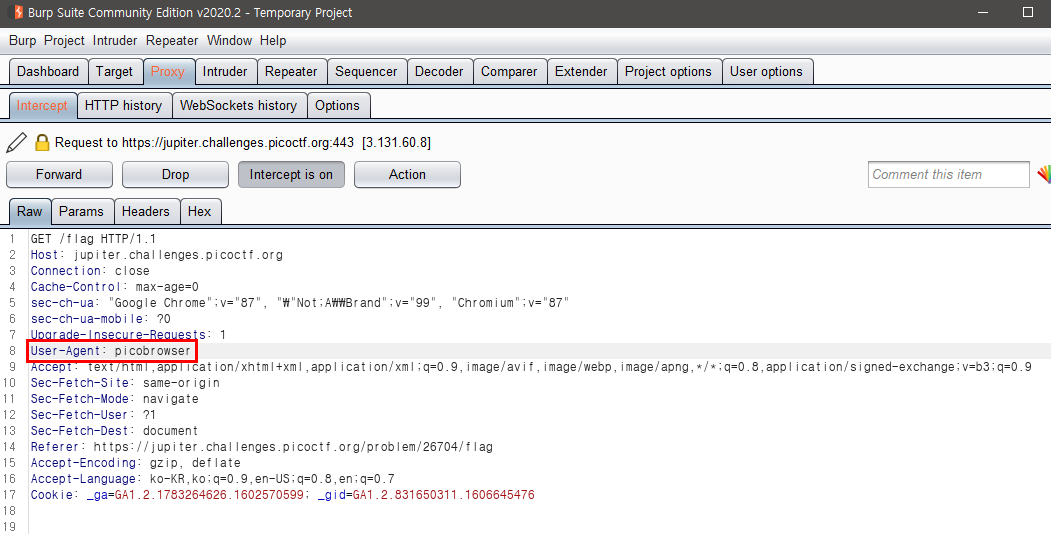Click the Sec-Fetch-Dest: document line
The width and height of the screenshot is (1051, 534).
pyautogui.click(x=115, y=431)
